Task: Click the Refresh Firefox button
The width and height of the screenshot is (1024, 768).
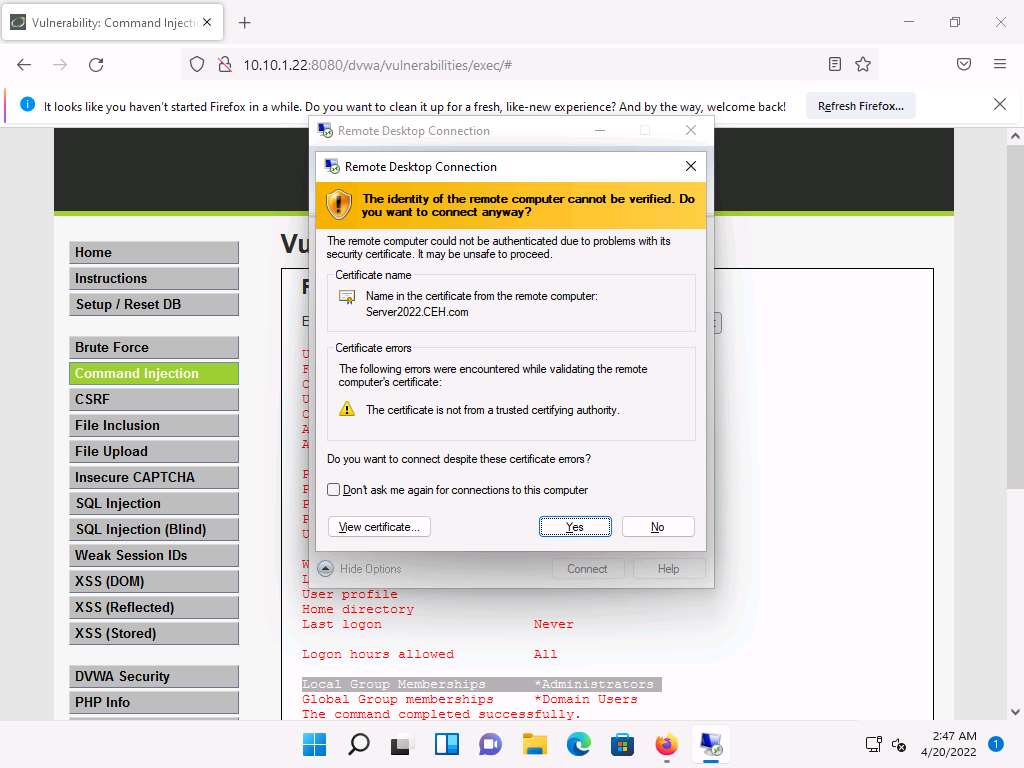Action: [860, 106]
